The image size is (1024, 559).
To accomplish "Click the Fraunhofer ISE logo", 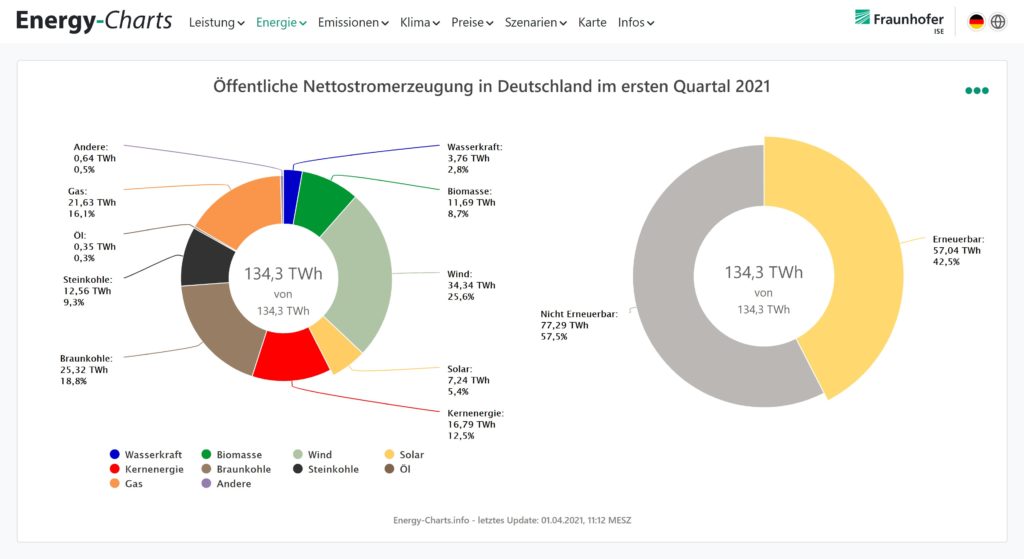I will (x=898, y=21).
